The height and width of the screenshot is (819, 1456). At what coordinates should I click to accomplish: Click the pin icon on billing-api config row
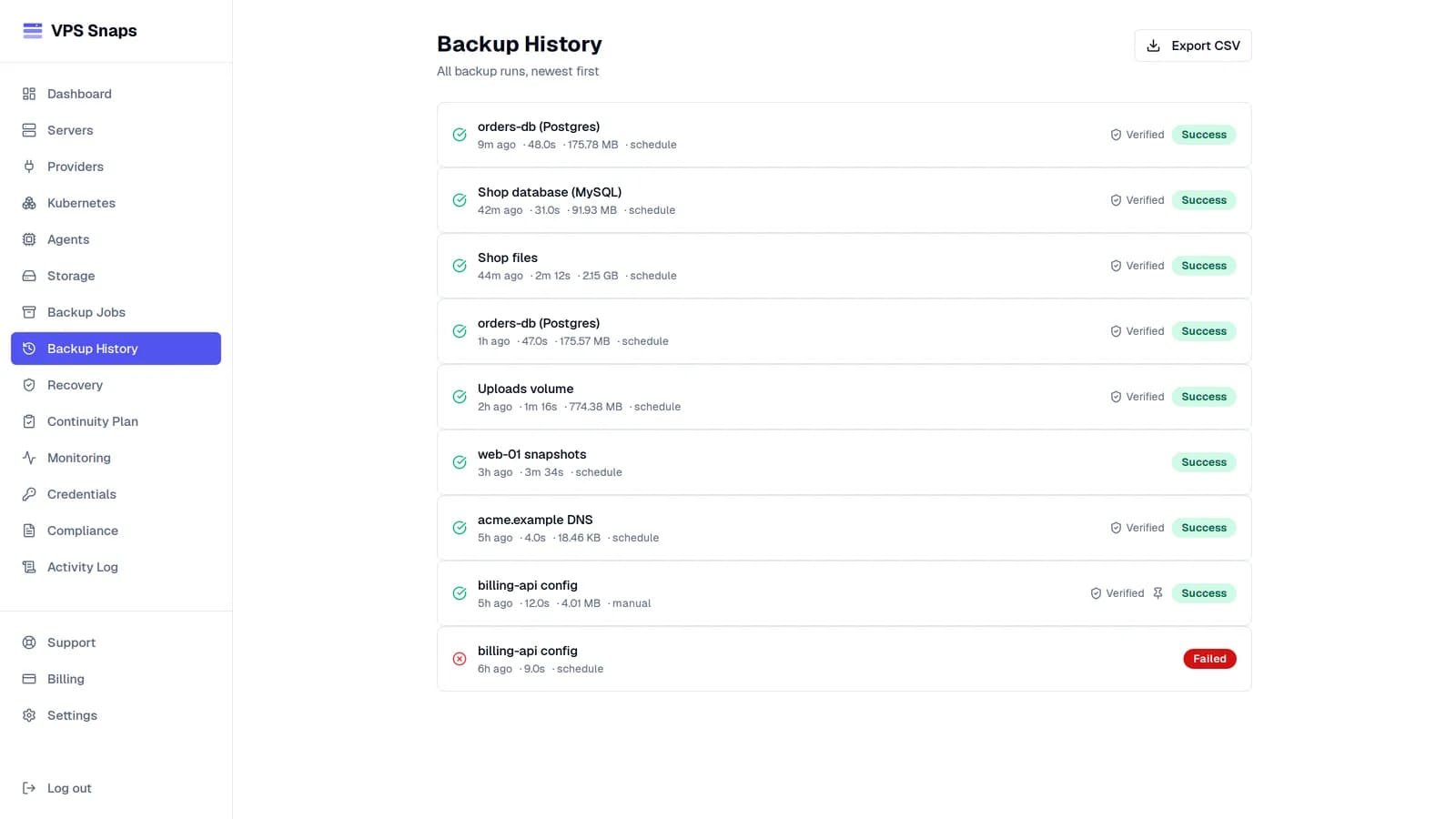(x=1158, y=593)
